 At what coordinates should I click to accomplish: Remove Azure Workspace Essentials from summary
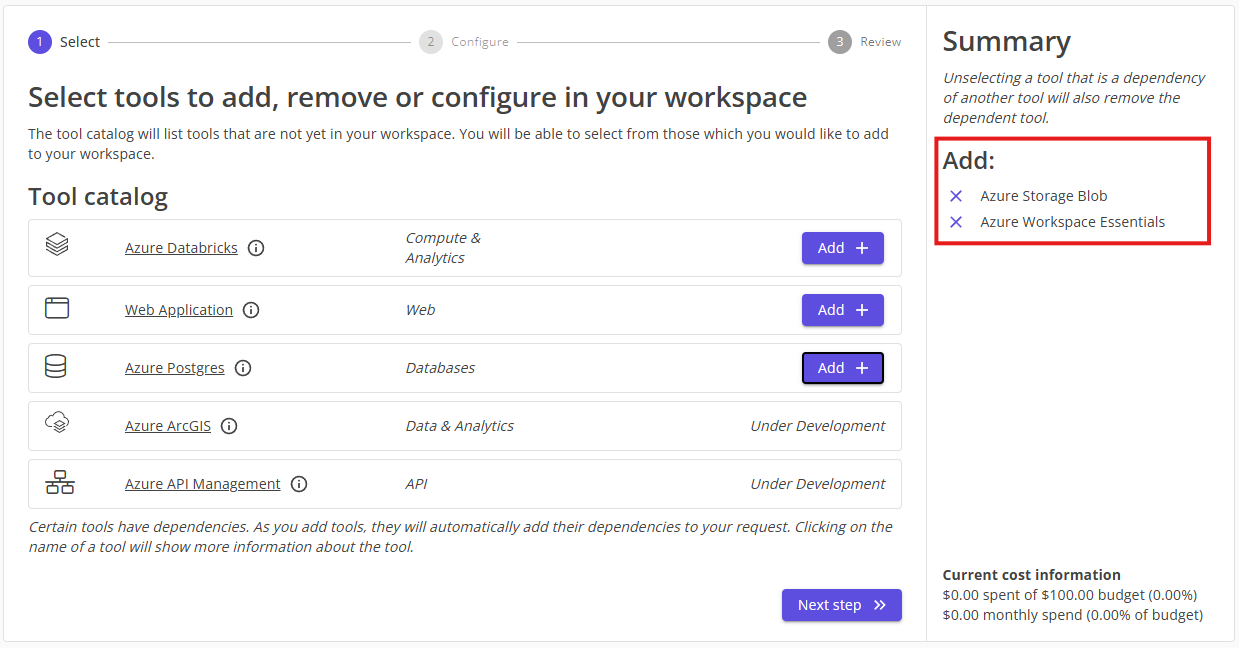pos(956,222)
